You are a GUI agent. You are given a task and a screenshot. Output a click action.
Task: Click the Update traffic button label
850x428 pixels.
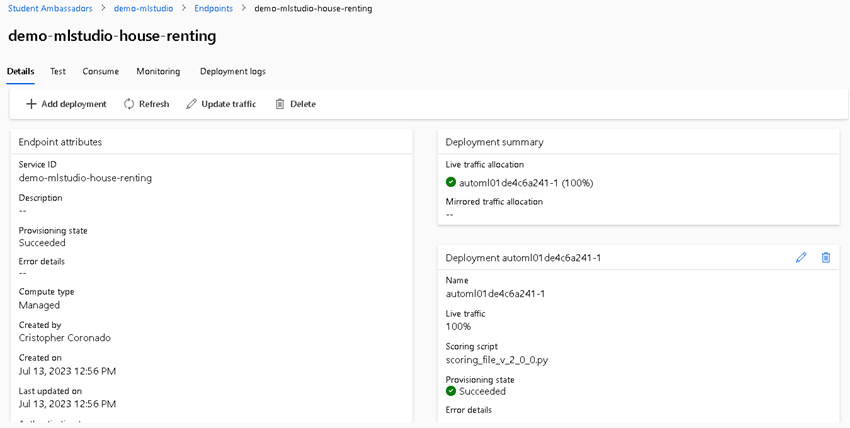coord(229,104)
